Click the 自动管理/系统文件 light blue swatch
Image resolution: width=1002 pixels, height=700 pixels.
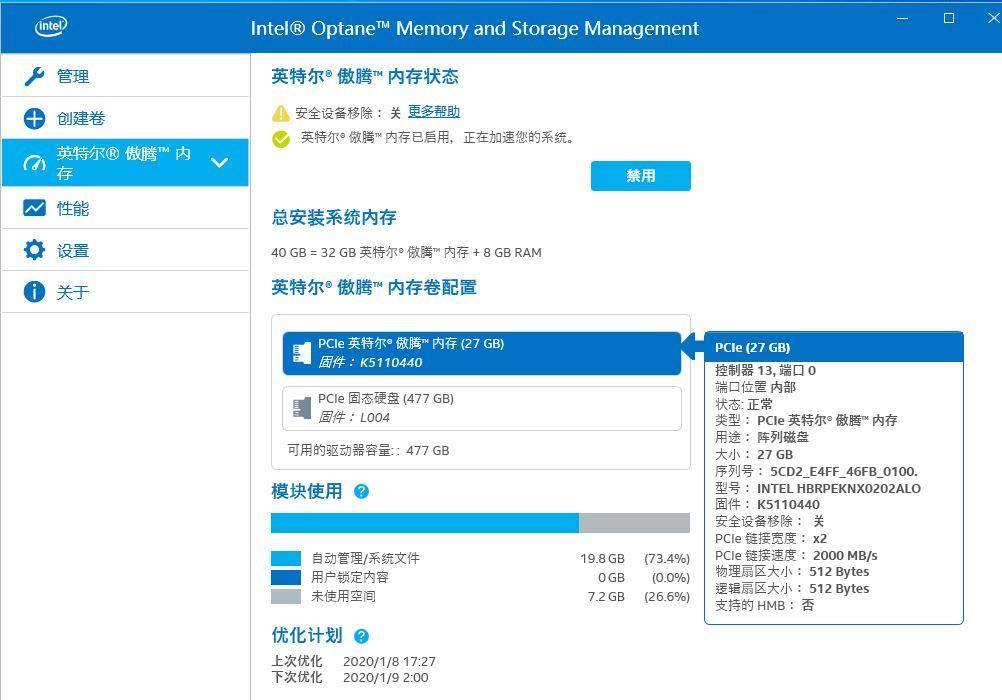tap(286, 558)
